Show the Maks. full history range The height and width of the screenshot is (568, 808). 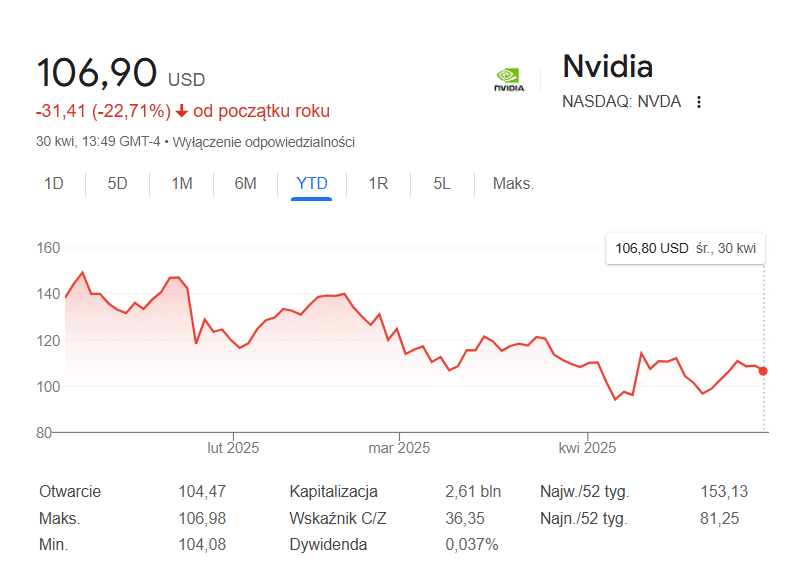pos(513,183)
